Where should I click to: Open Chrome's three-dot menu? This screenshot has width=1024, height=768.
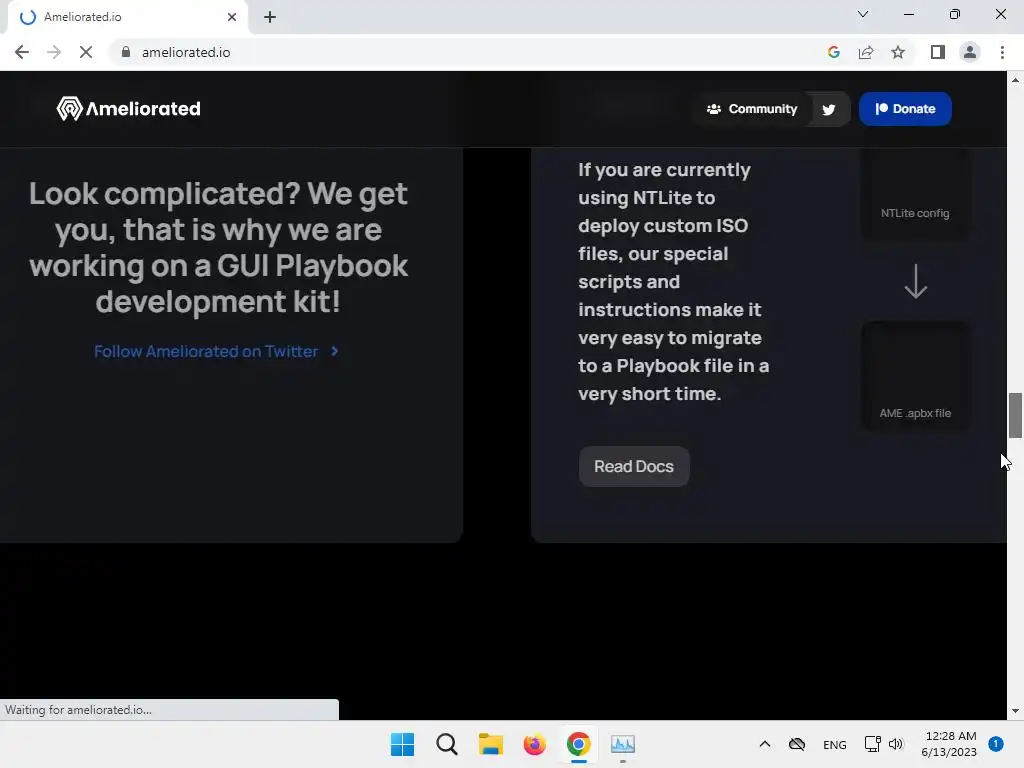[1002, 52]
